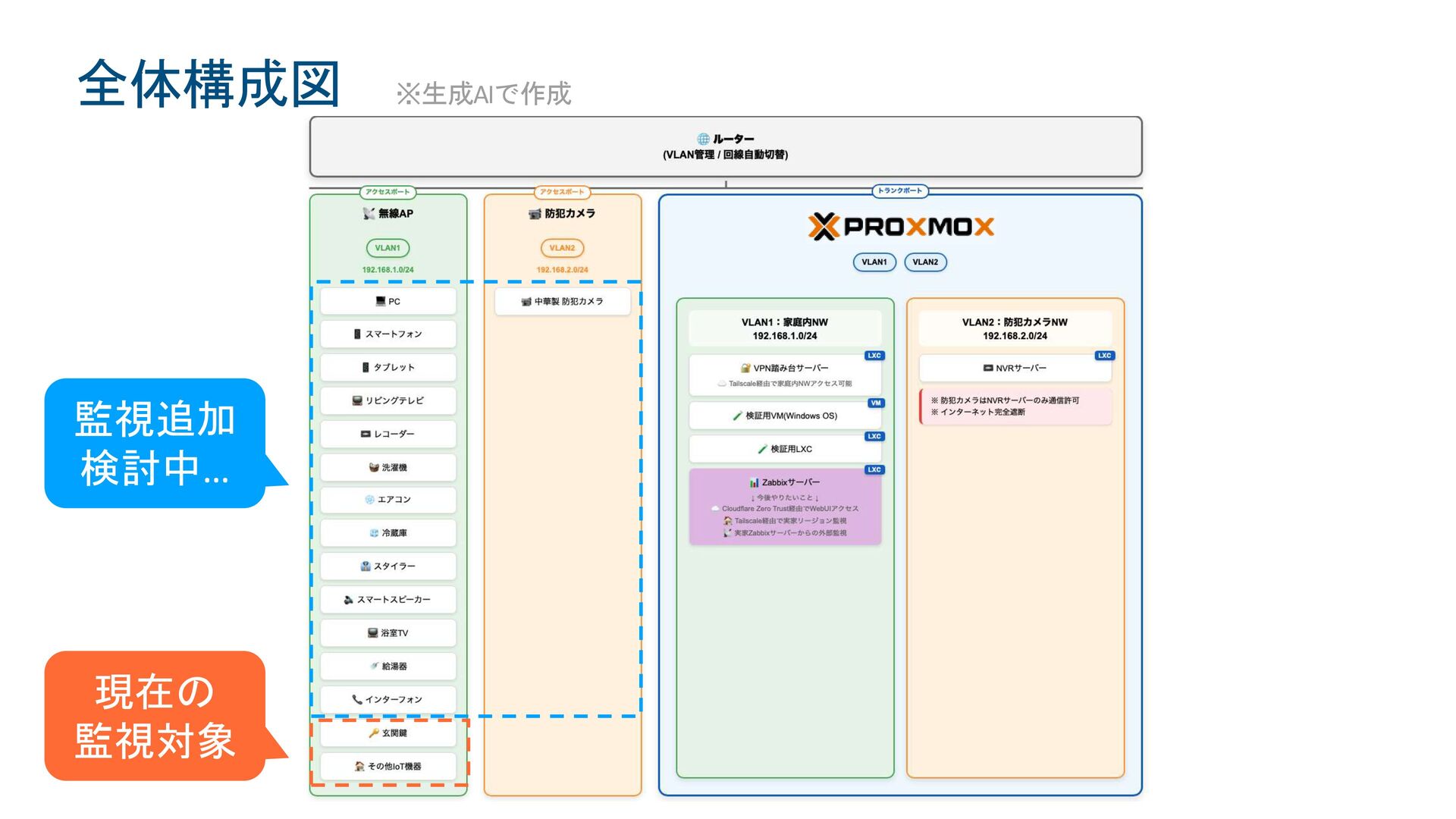1456x819 pixels.
Task: Select the NVRサーバー box
Action: click(x=1015, y=369)
